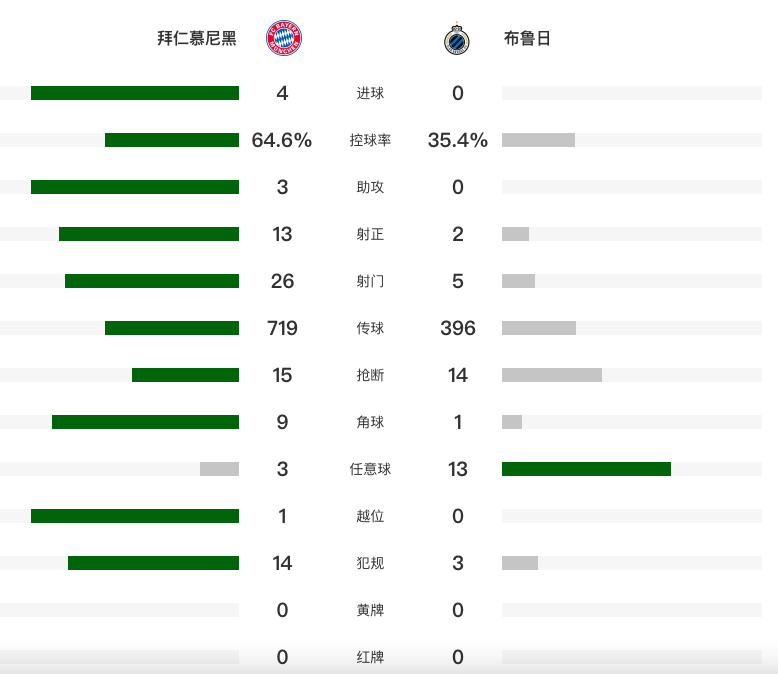Screen dimensions: 778x674
Task: Click Brugge's green 任意球 free kick bar
Action: tap(586, 469)
